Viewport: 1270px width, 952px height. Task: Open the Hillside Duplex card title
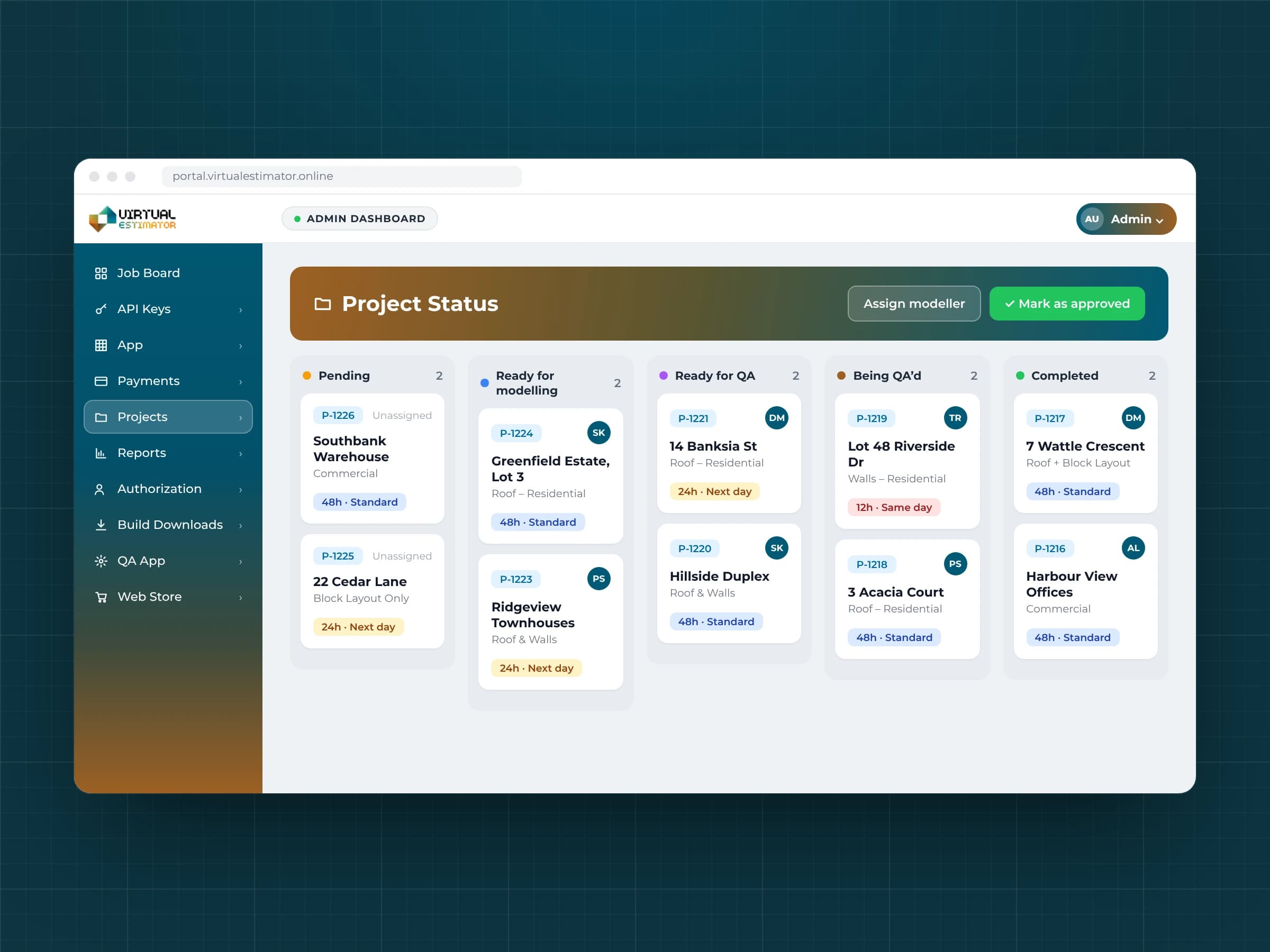coord(719,576)
